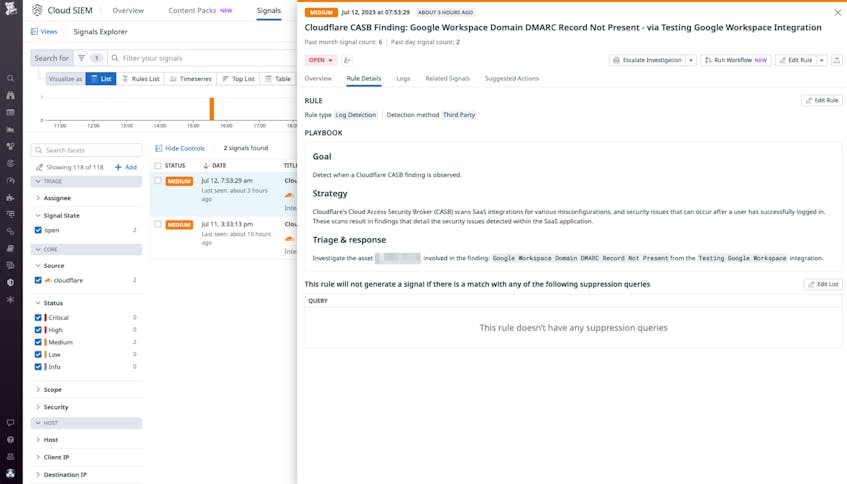Image resolution: width=847 pixels, height=484 pixels.
Task: Switch to the Suggested Actions tab
Action: [x=512, y=78]
